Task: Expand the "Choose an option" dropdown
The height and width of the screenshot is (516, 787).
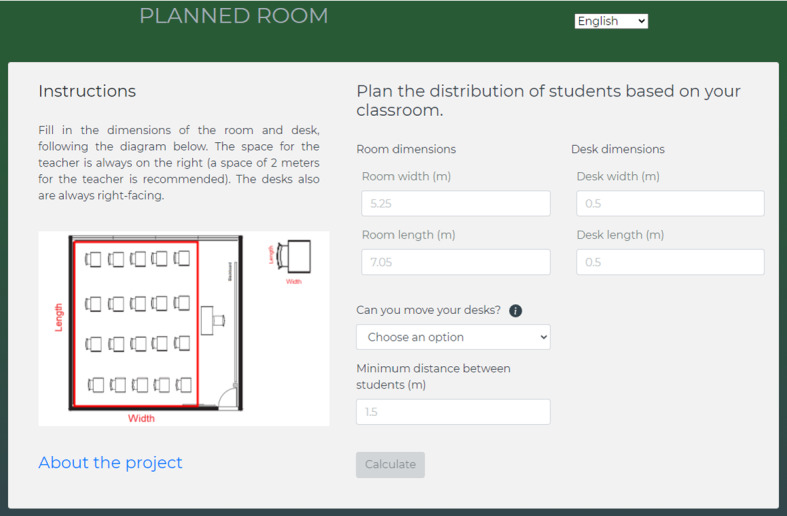Action: [x=453, y=337]
